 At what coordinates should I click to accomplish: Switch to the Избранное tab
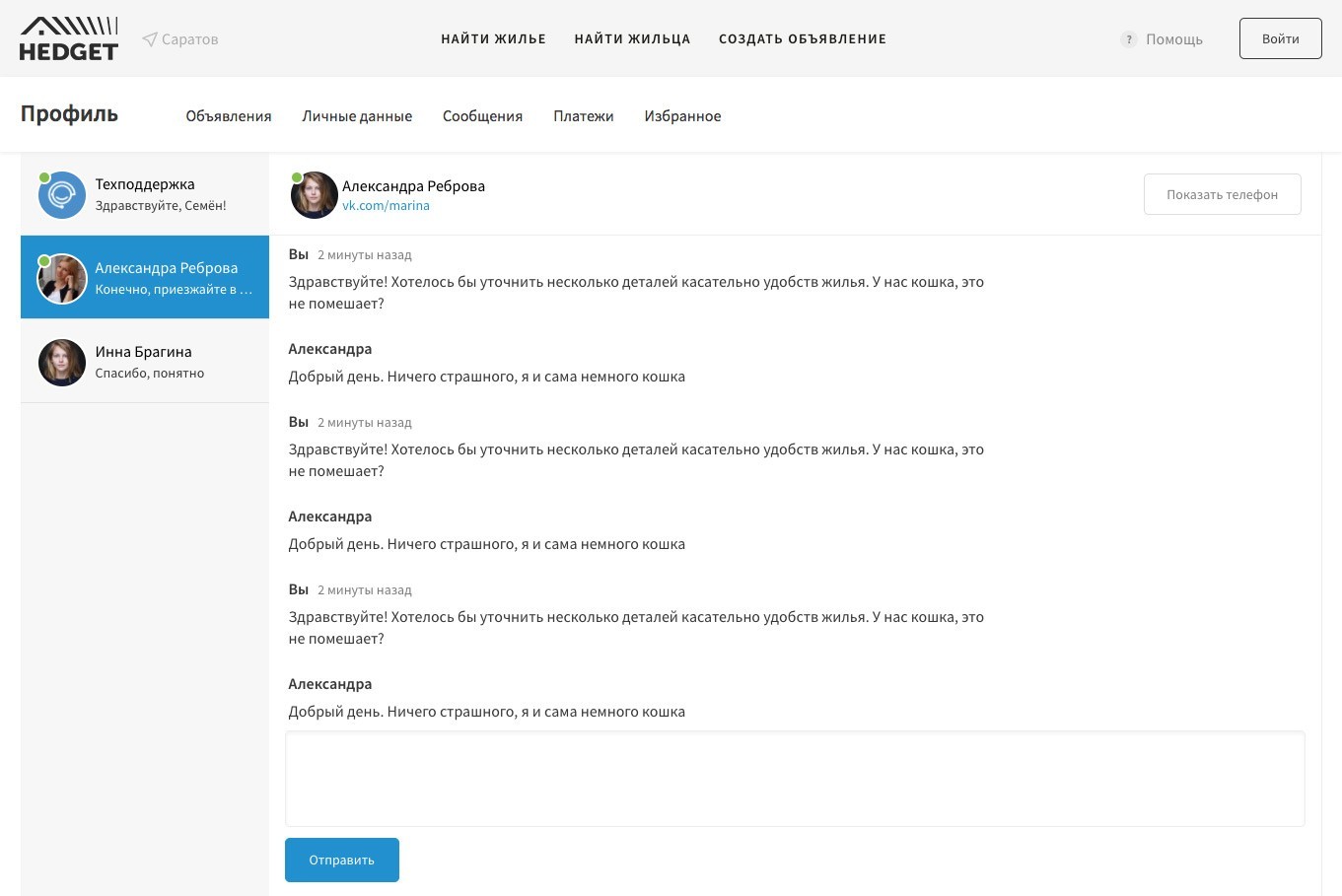coord(682,116)
